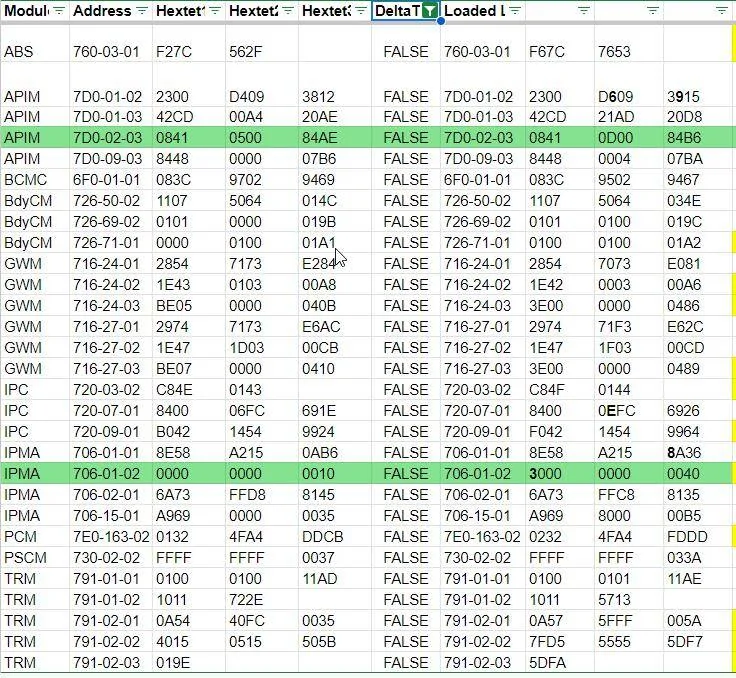
Task: Select the Module header cell
Action: (x=35, y=11)
